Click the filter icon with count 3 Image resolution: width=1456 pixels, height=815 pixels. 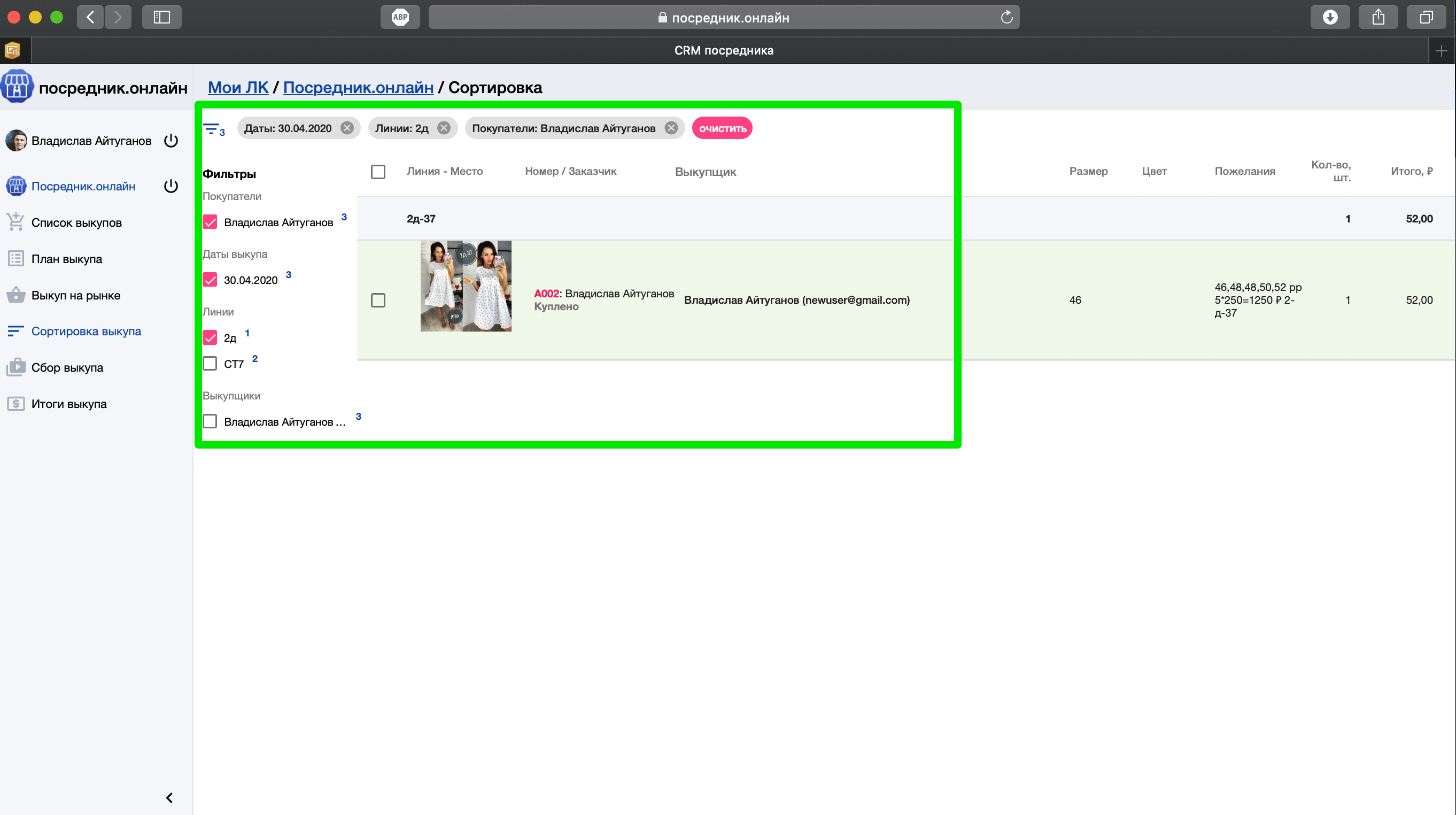click(x=213, y=129)
